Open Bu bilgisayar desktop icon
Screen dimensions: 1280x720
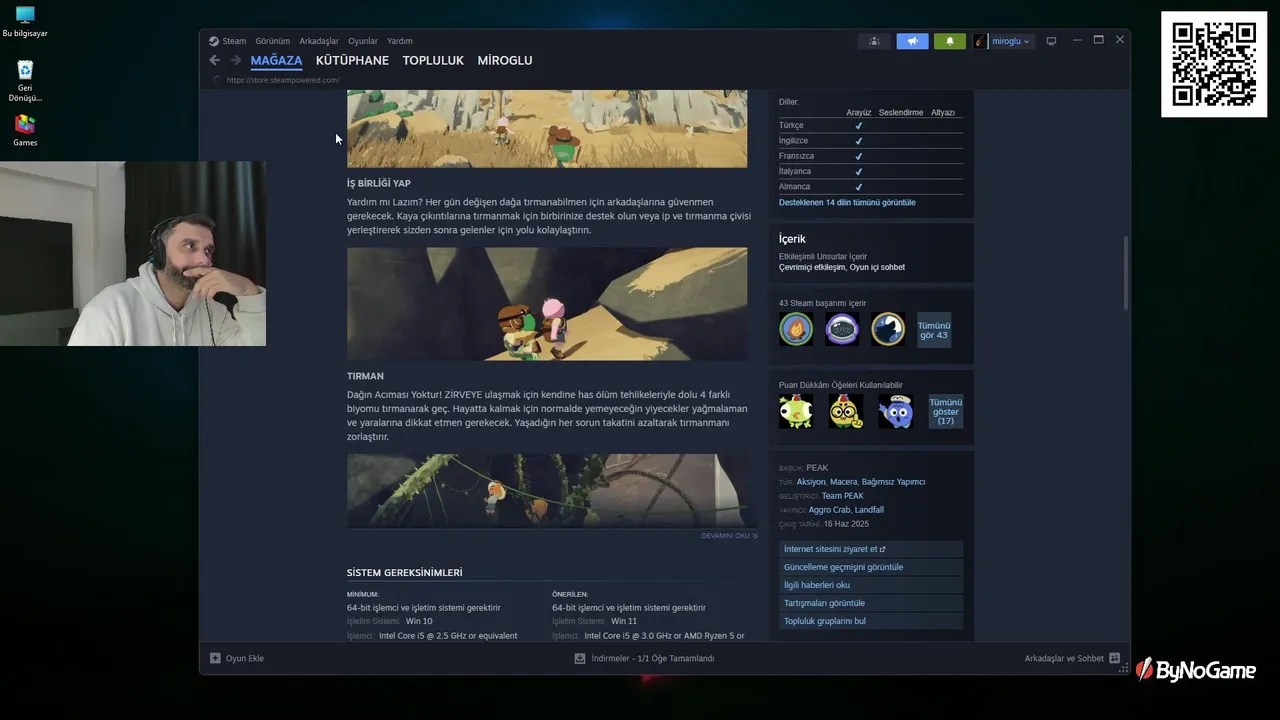coord(25,22)
